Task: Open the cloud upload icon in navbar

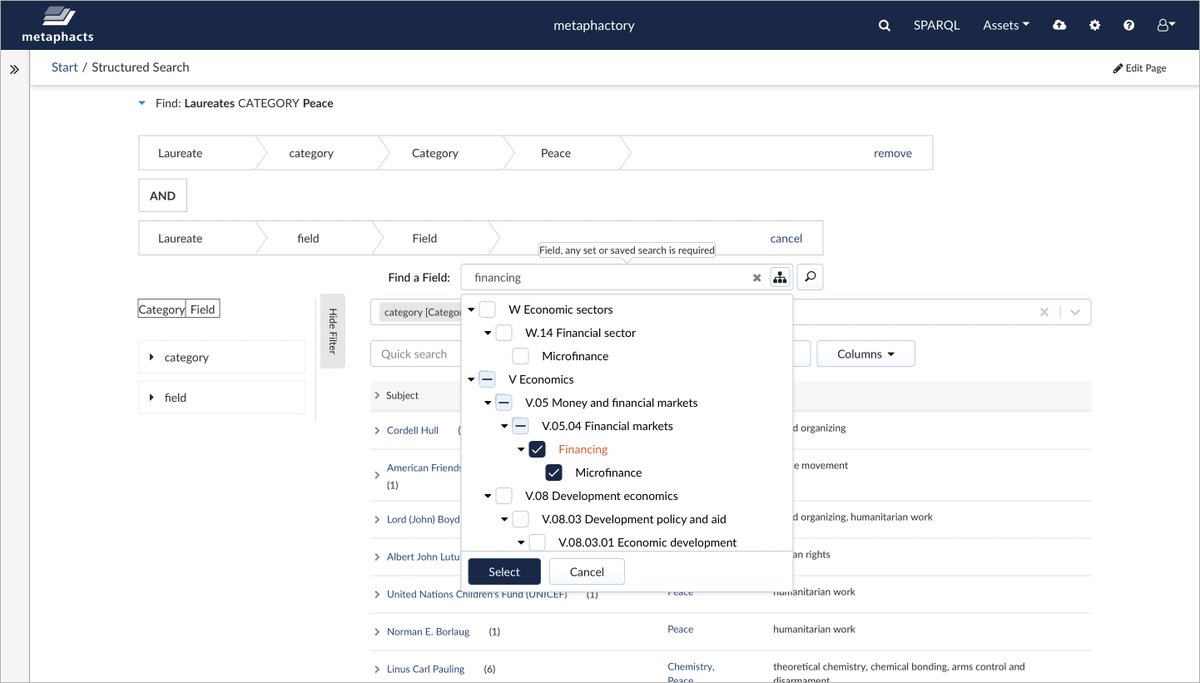Action: [1059, 25]
